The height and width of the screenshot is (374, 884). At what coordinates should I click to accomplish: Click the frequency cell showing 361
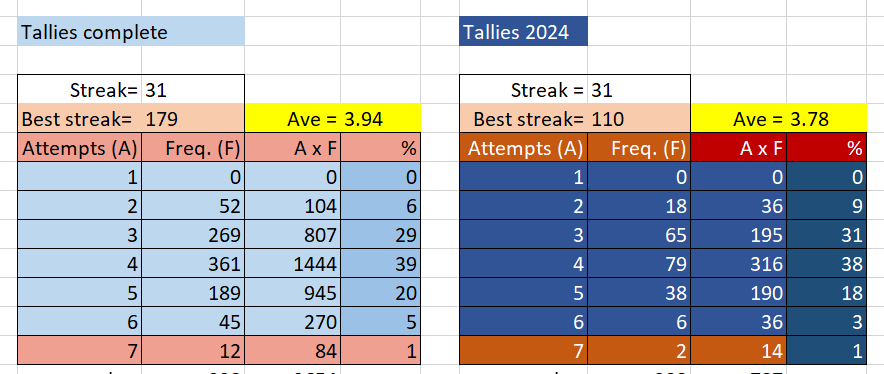pyautogui.click(x=193, y=263)
